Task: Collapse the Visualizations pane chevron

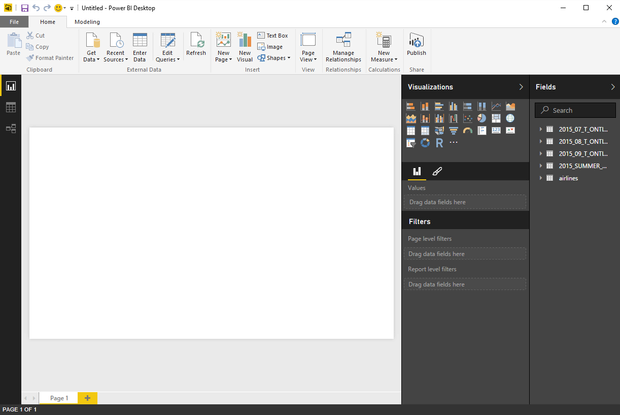Action: 521,87
